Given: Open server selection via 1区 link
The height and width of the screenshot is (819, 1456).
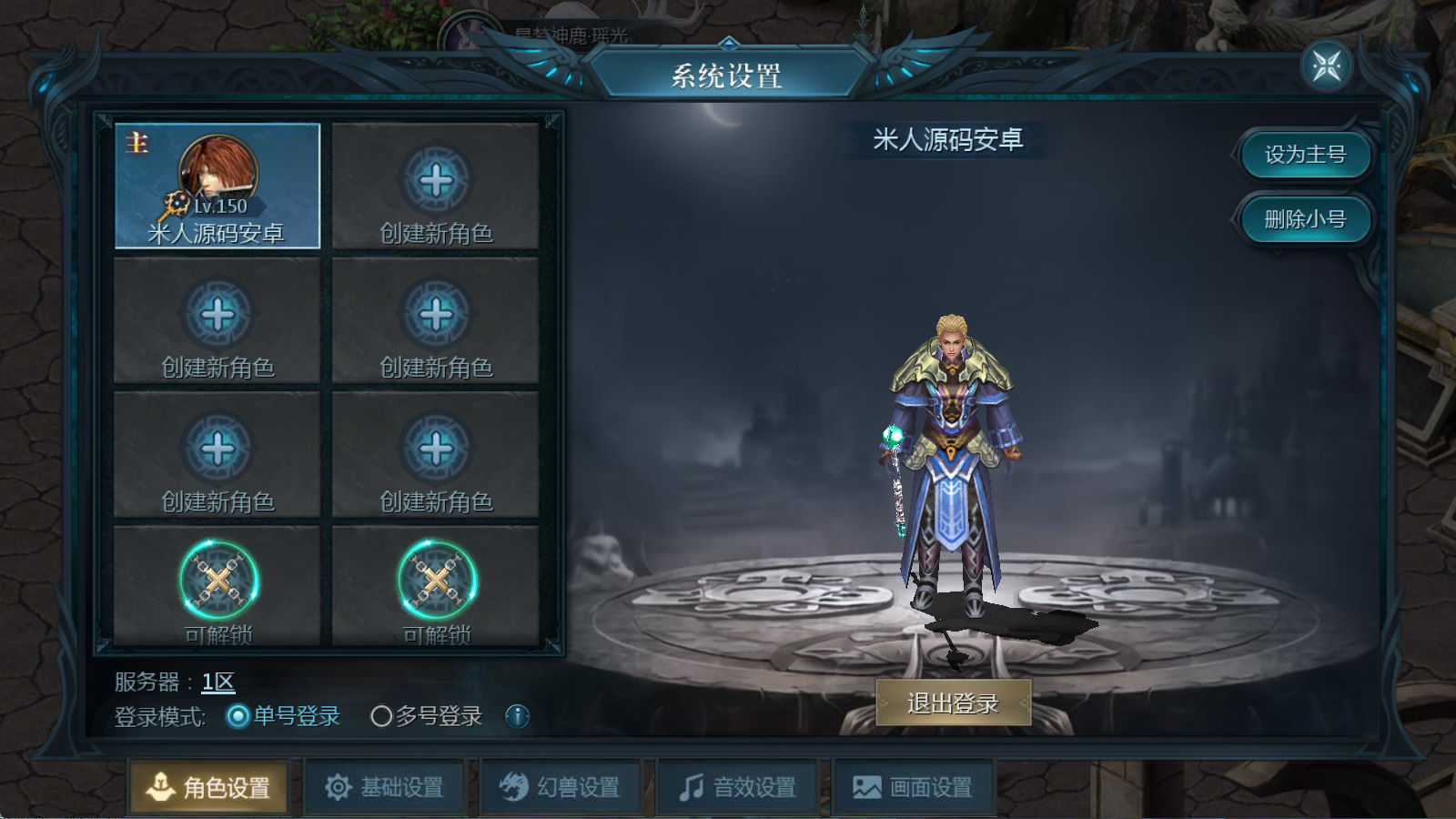Looking at the screenshot, I should pyautogui.click(x=218, y=682).
